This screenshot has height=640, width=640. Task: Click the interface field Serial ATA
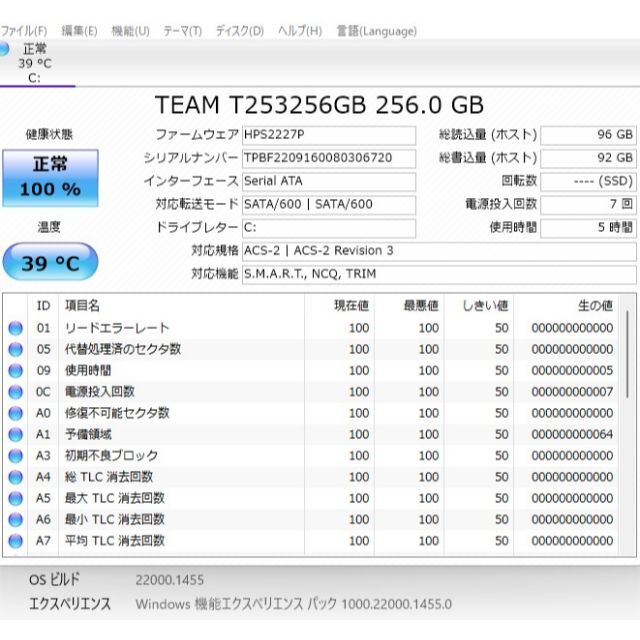[329, 182]
